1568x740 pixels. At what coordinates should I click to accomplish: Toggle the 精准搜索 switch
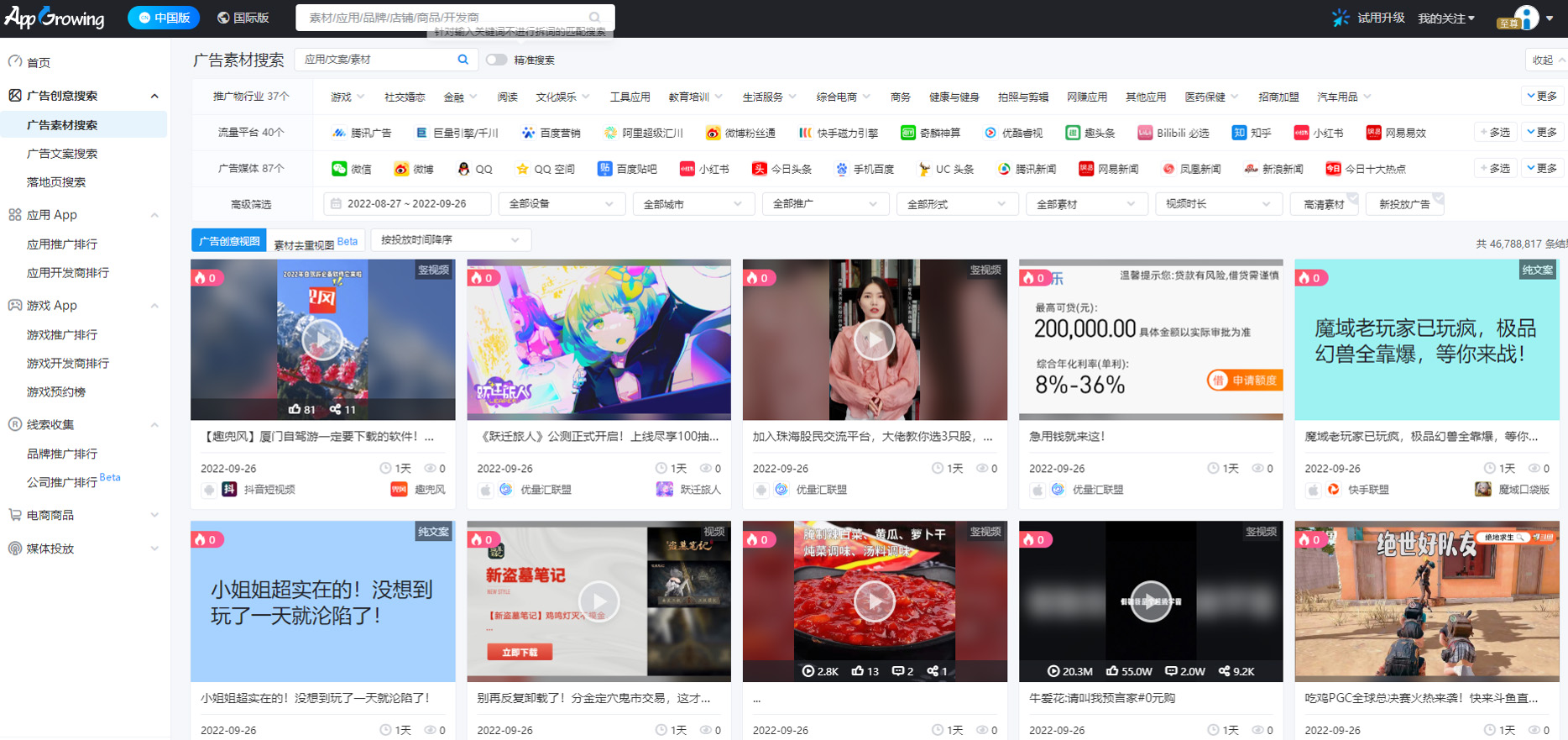[496, 60]
